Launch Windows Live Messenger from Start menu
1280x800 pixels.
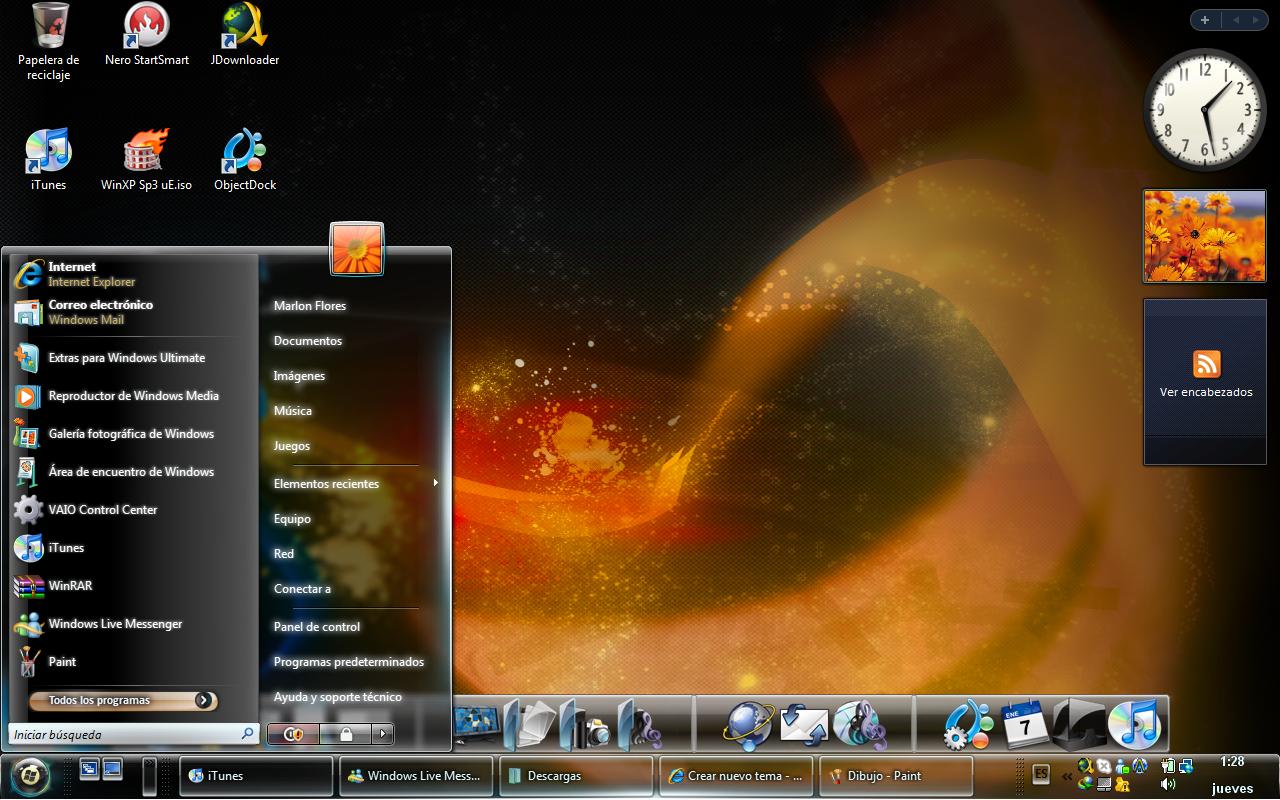tap(133, 624)
